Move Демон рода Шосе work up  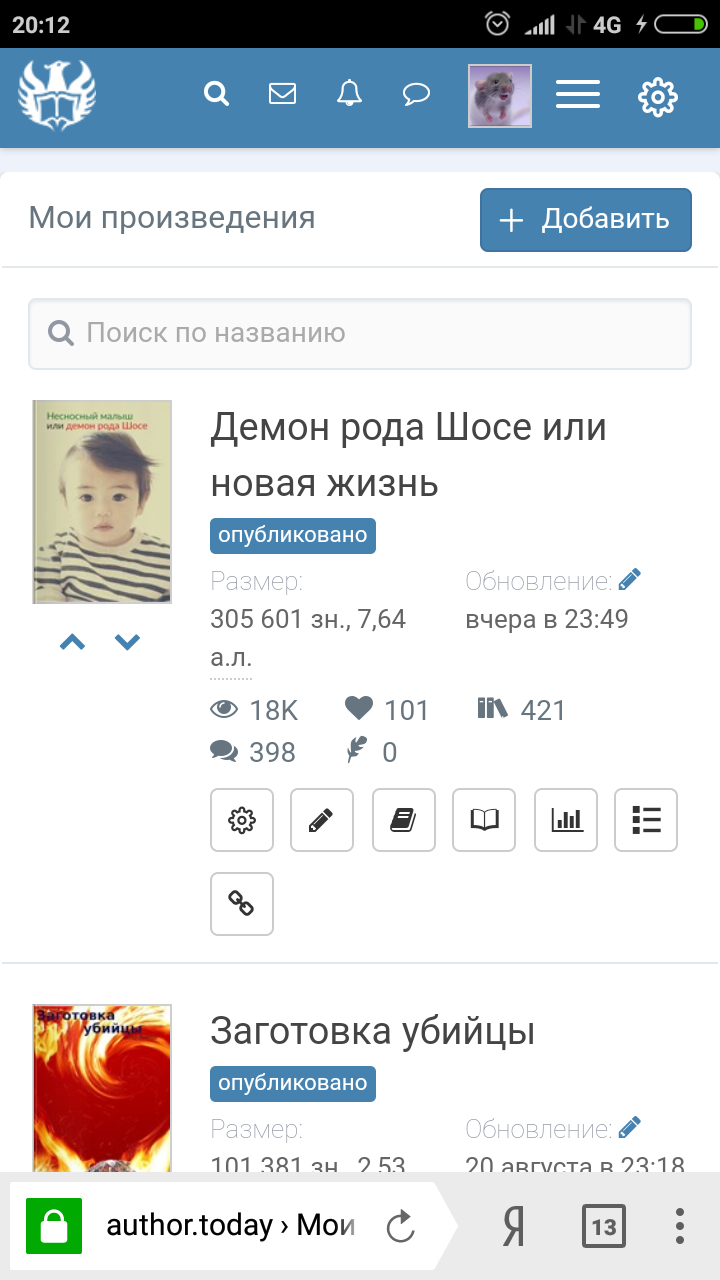(x=73, y=642)
